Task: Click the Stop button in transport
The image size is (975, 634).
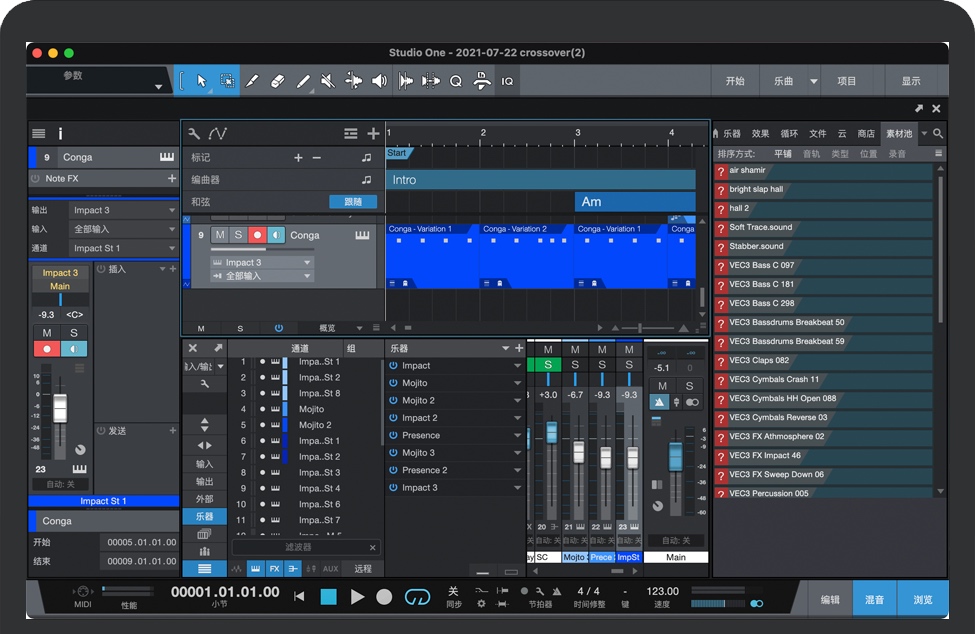Action: [x=328, y=597]
